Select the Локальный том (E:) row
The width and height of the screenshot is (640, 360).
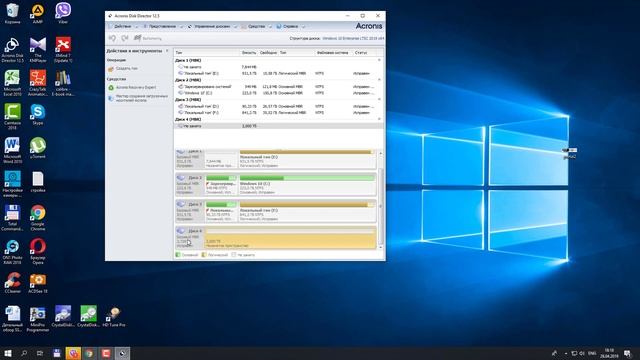click(x=278, y=73)
